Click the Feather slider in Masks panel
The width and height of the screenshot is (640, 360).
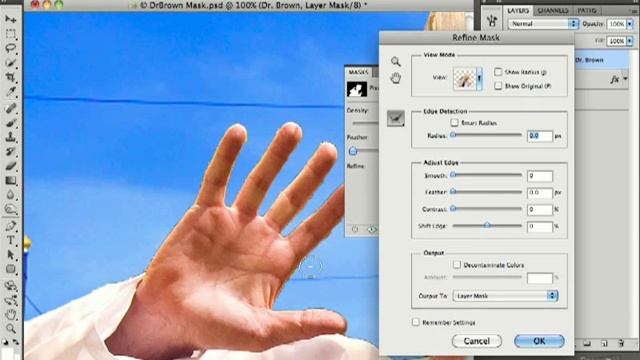(x=353, y=151)
